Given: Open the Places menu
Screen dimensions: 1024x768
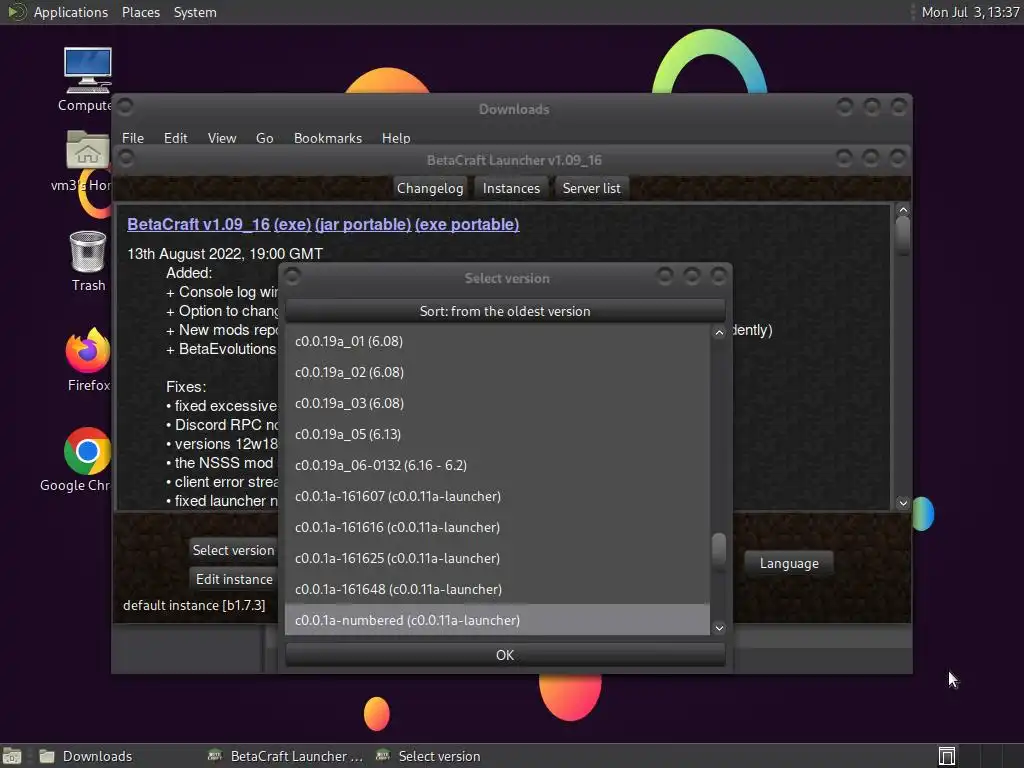Looking at the screenshot, I should (x=140, y=12).
